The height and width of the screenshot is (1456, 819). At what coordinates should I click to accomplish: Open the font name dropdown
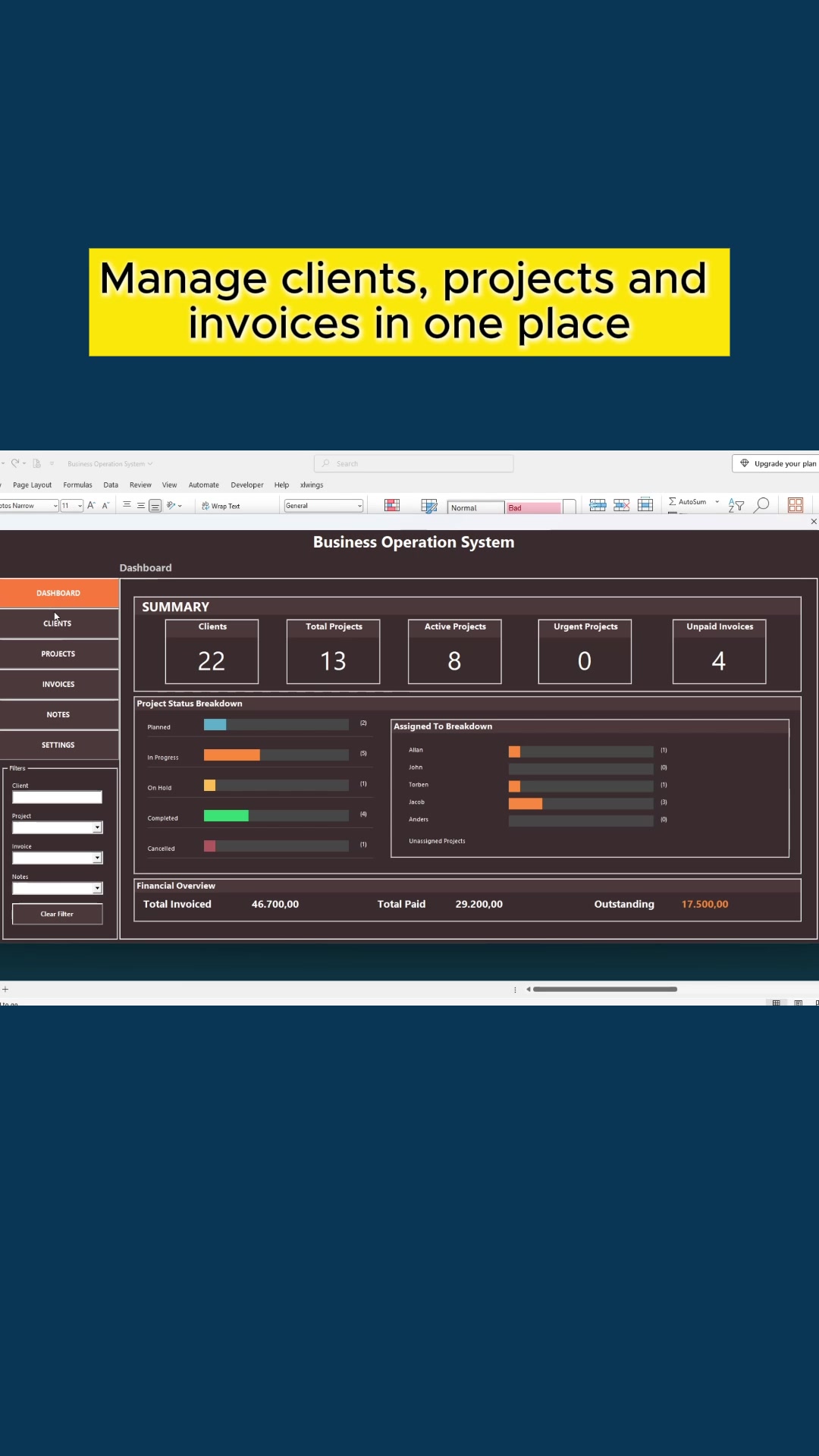(55, 506)
